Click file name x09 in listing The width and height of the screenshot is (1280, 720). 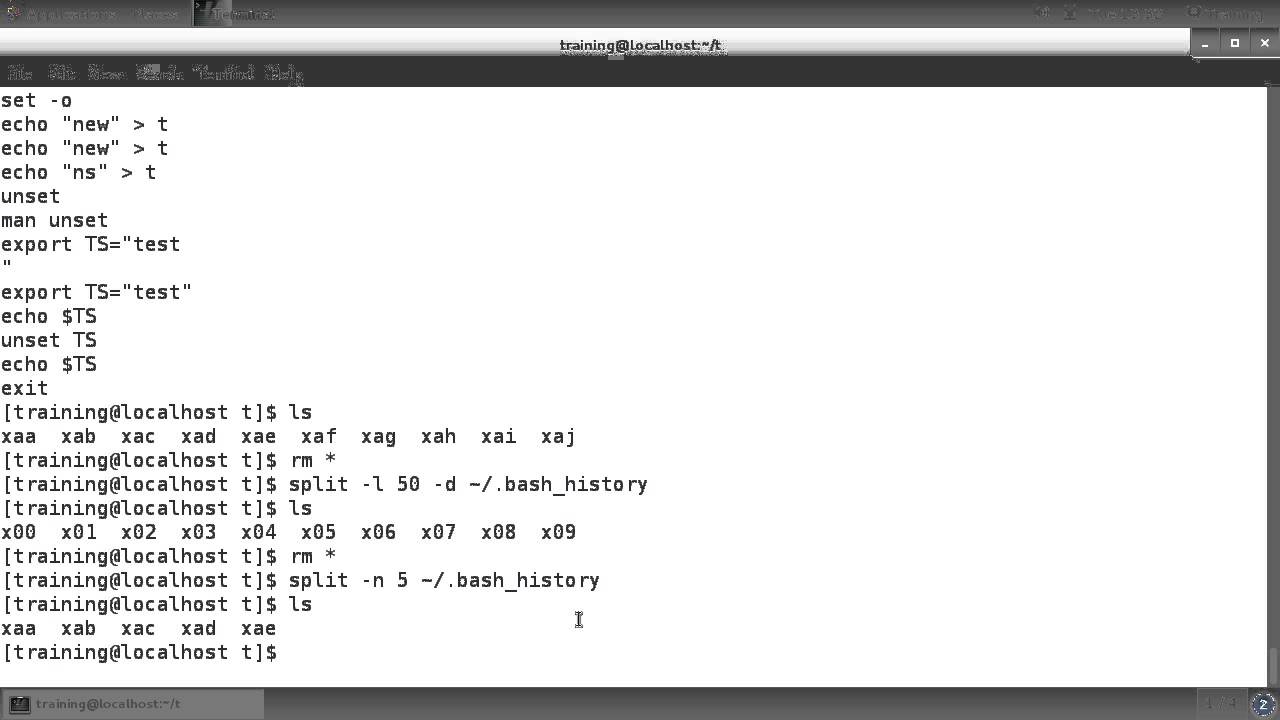(x=558, y=532)
